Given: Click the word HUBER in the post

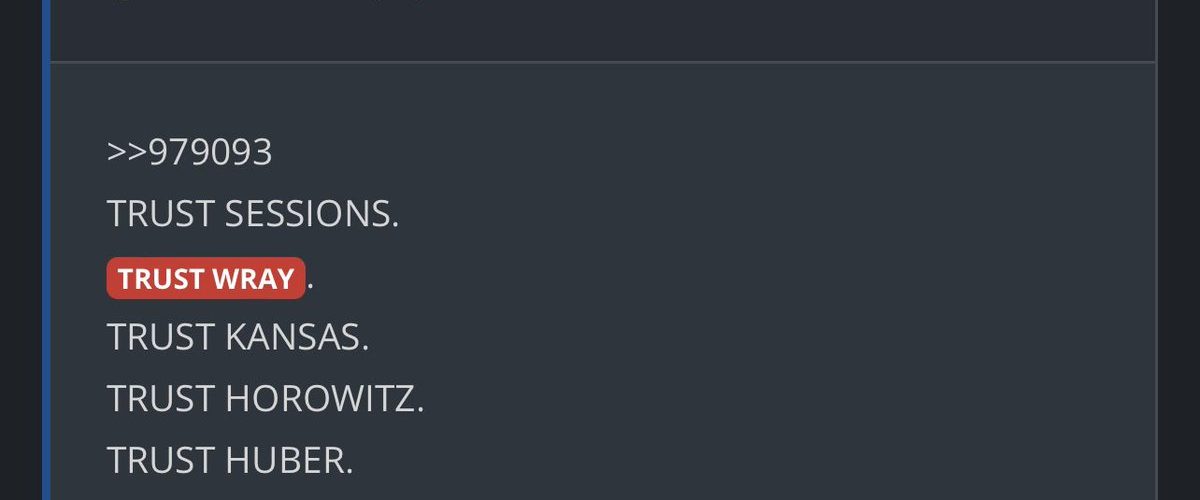Looking at the screenshot, I should coord(289,460).
